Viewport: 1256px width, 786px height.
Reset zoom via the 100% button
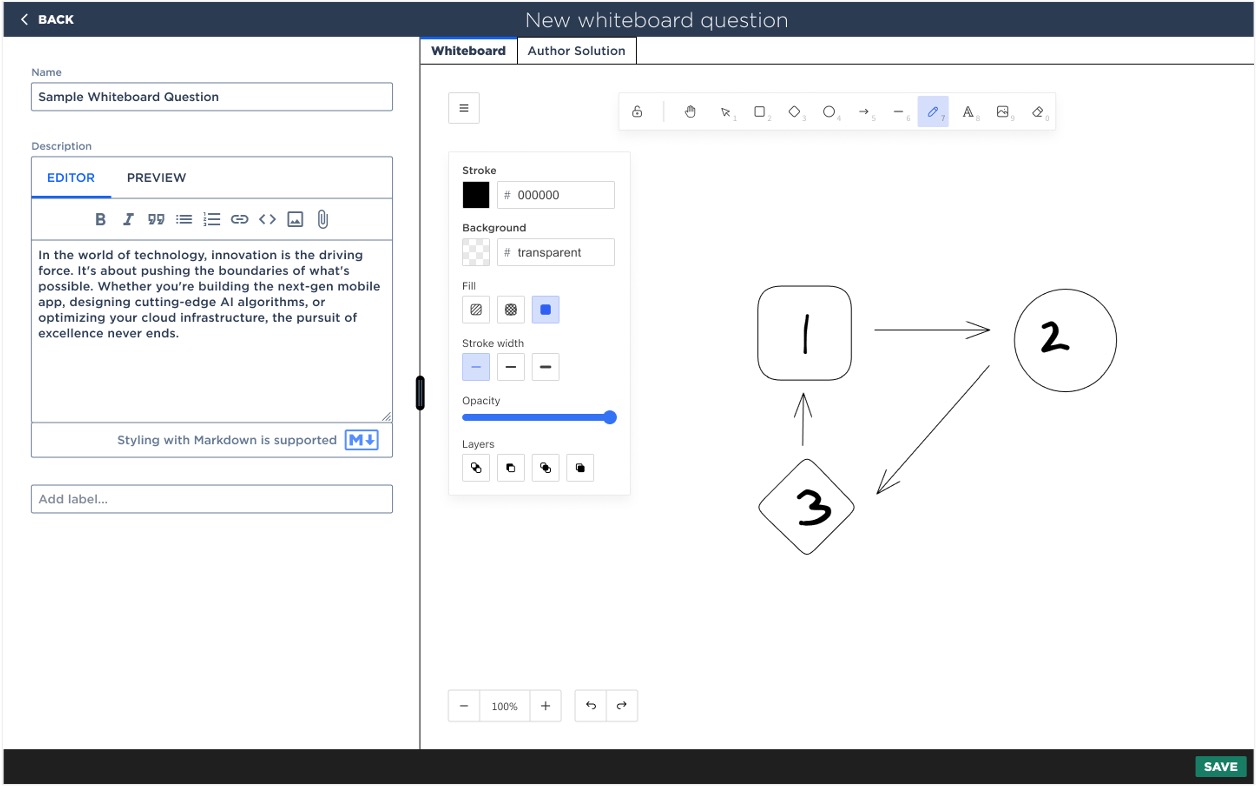[505, 706]
